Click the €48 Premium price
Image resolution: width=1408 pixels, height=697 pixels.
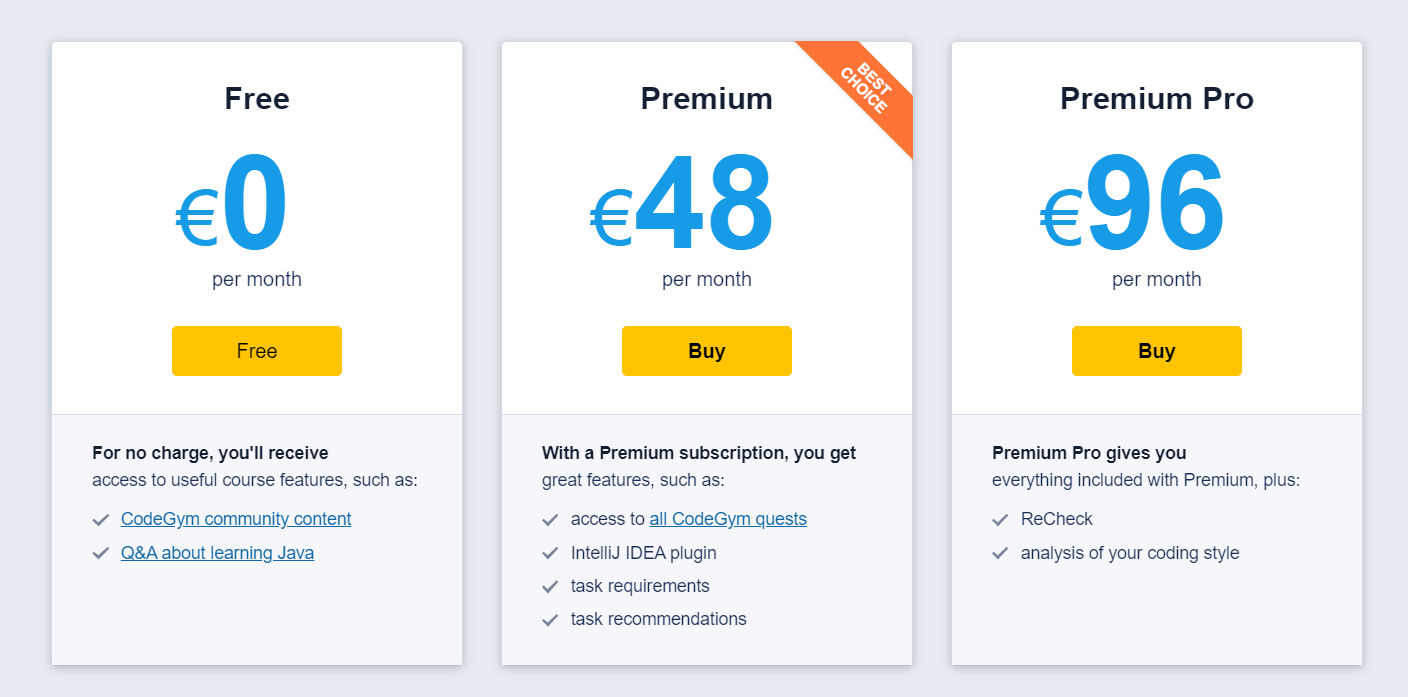coord(682,206)
